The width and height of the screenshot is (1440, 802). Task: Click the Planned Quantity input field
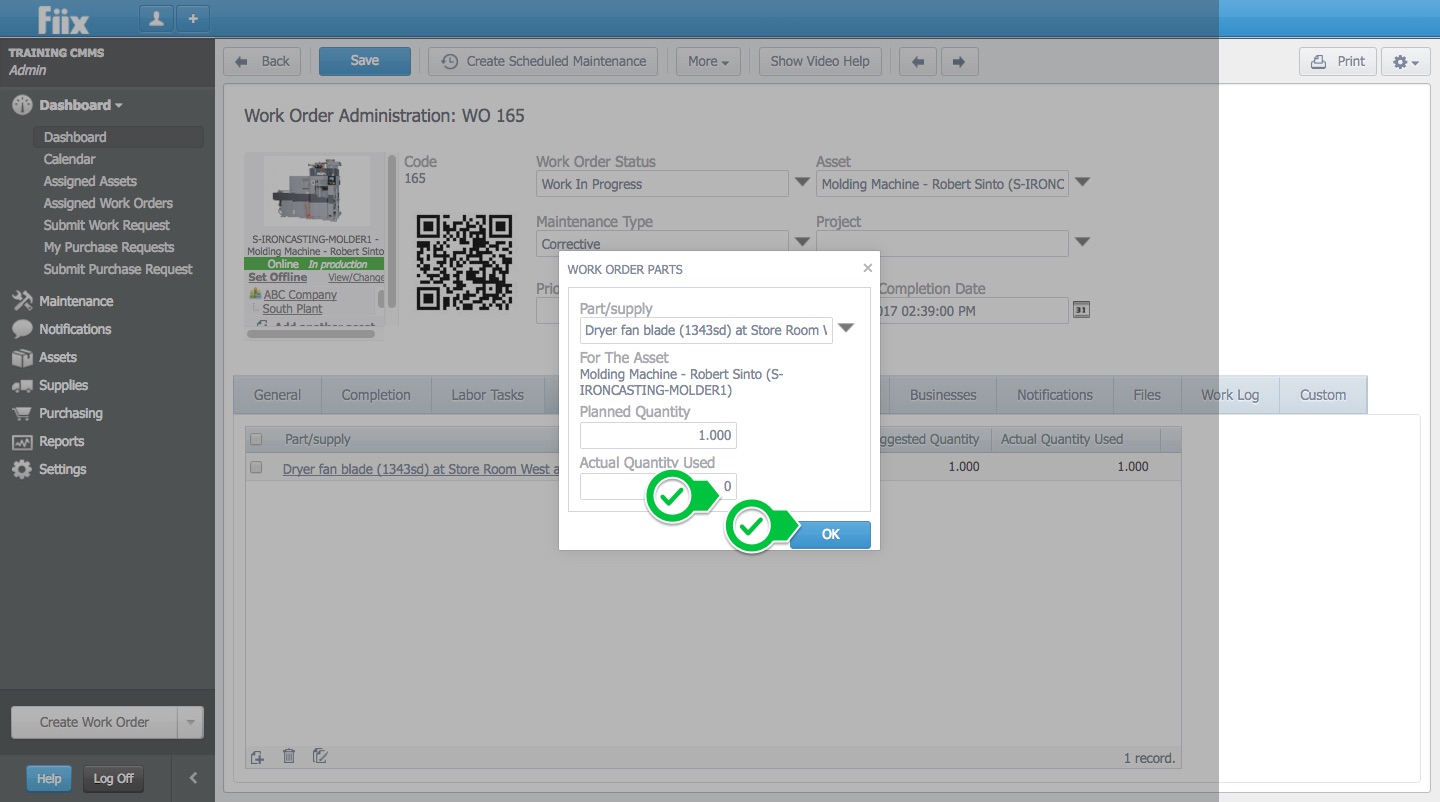coord(658,435)
